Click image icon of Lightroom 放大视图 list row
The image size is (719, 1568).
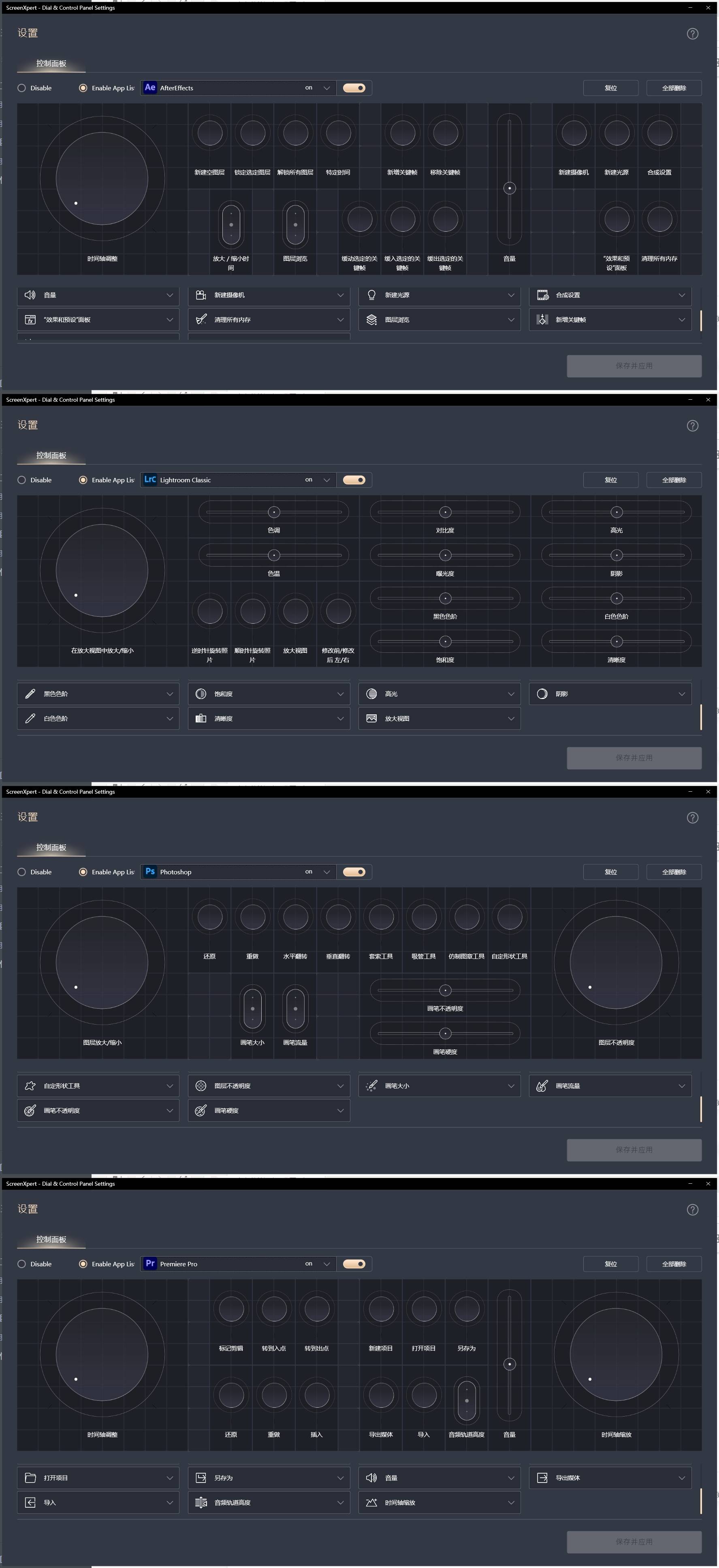tap(371, 718)
